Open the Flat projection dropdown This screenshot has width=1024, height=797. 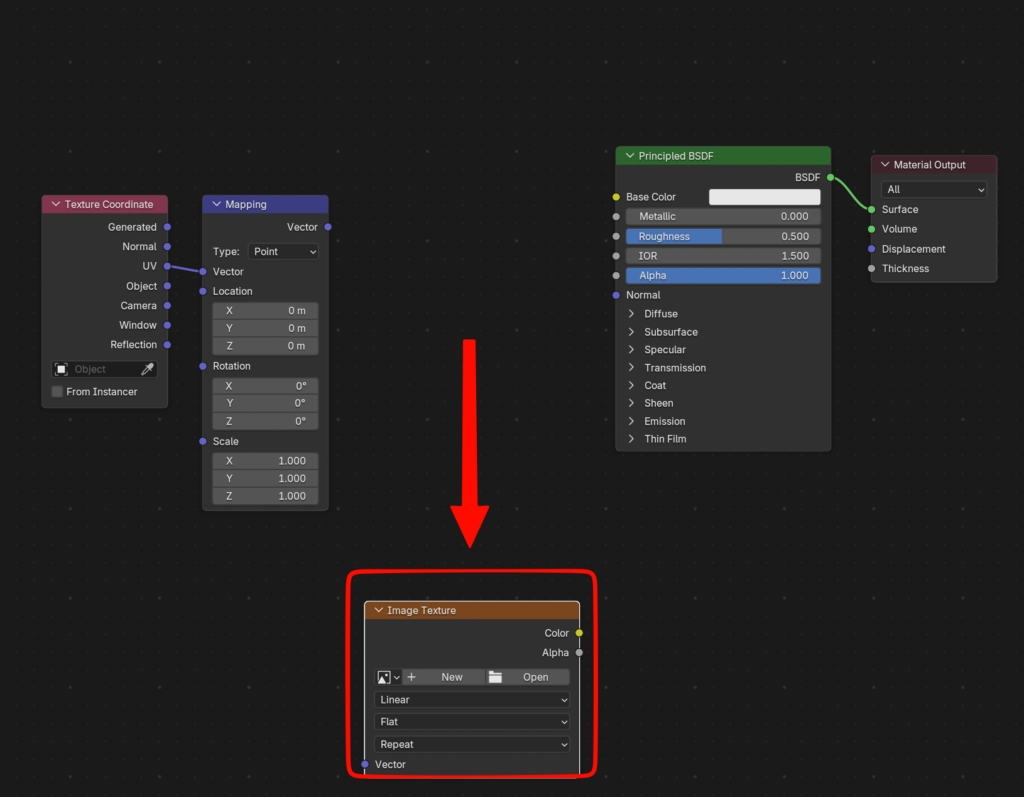coord(472,722)
